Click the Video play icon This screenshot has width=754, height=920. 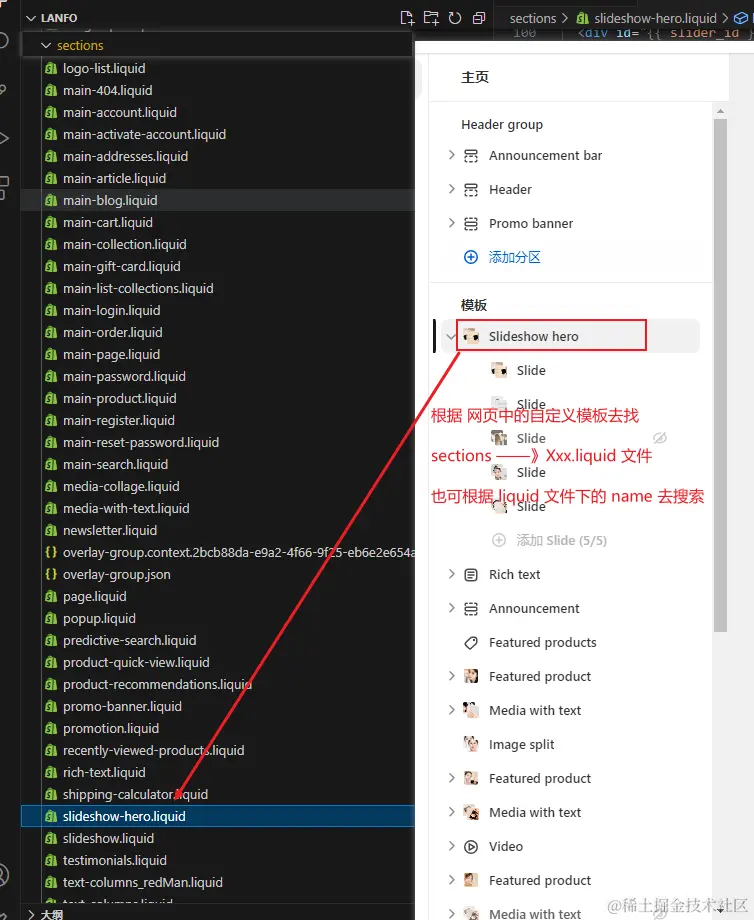click(471, 847)
